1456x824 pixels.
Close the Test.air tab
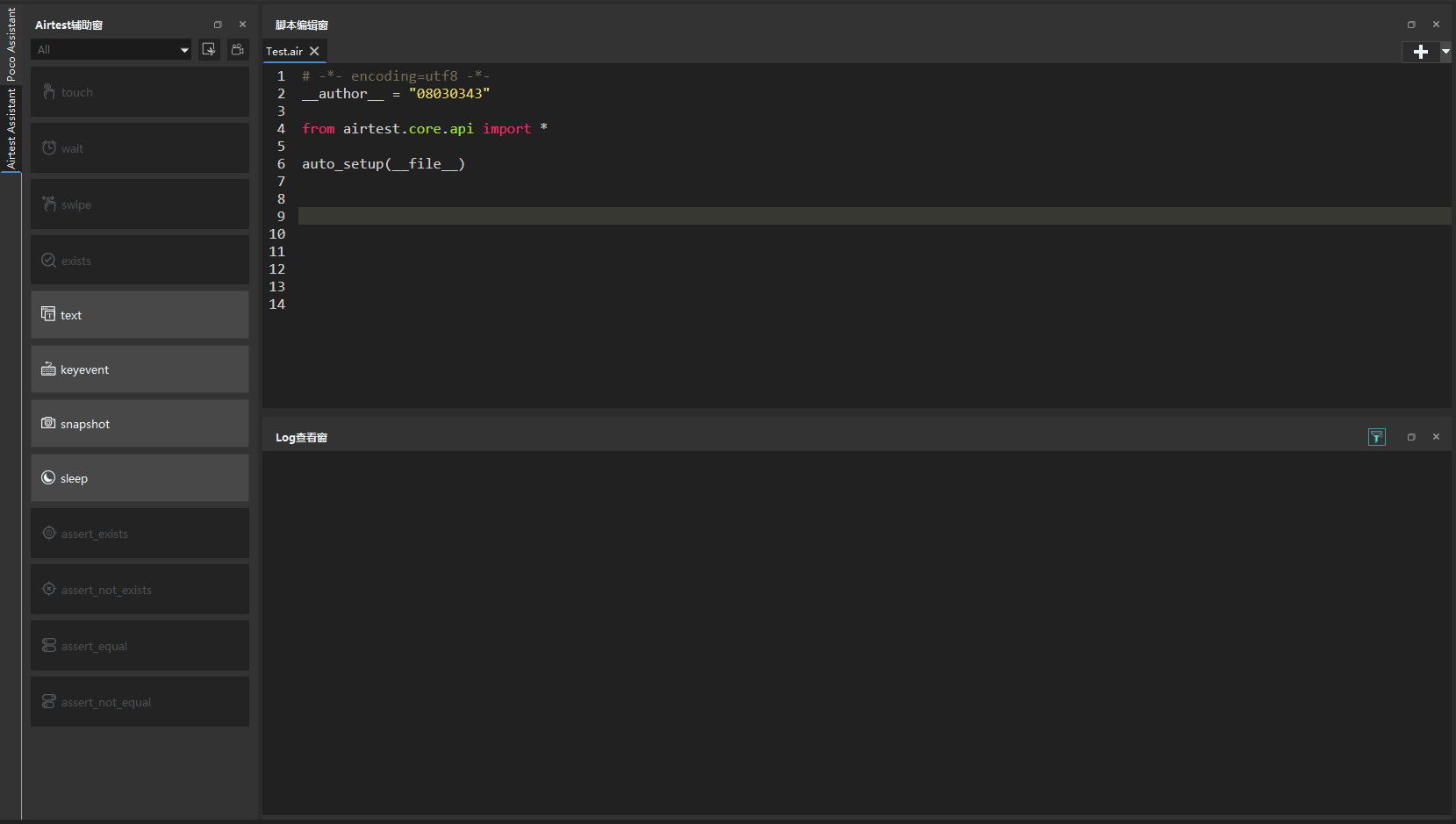point(314,51)
